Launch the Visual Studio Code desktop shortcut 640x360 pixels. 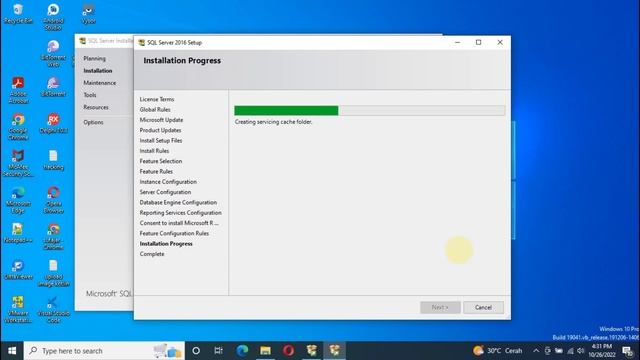[x=53, y=309]
